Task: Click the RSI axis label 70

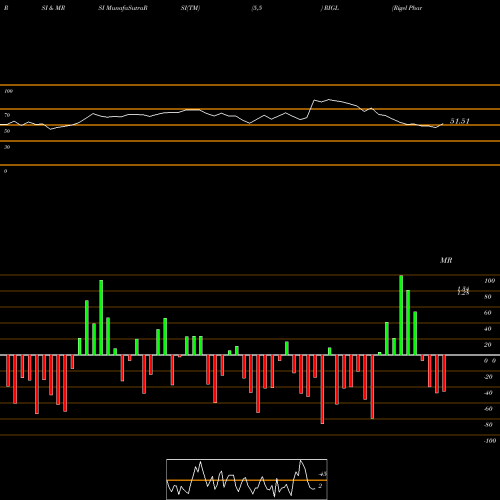Action: [x=7, y=115]
